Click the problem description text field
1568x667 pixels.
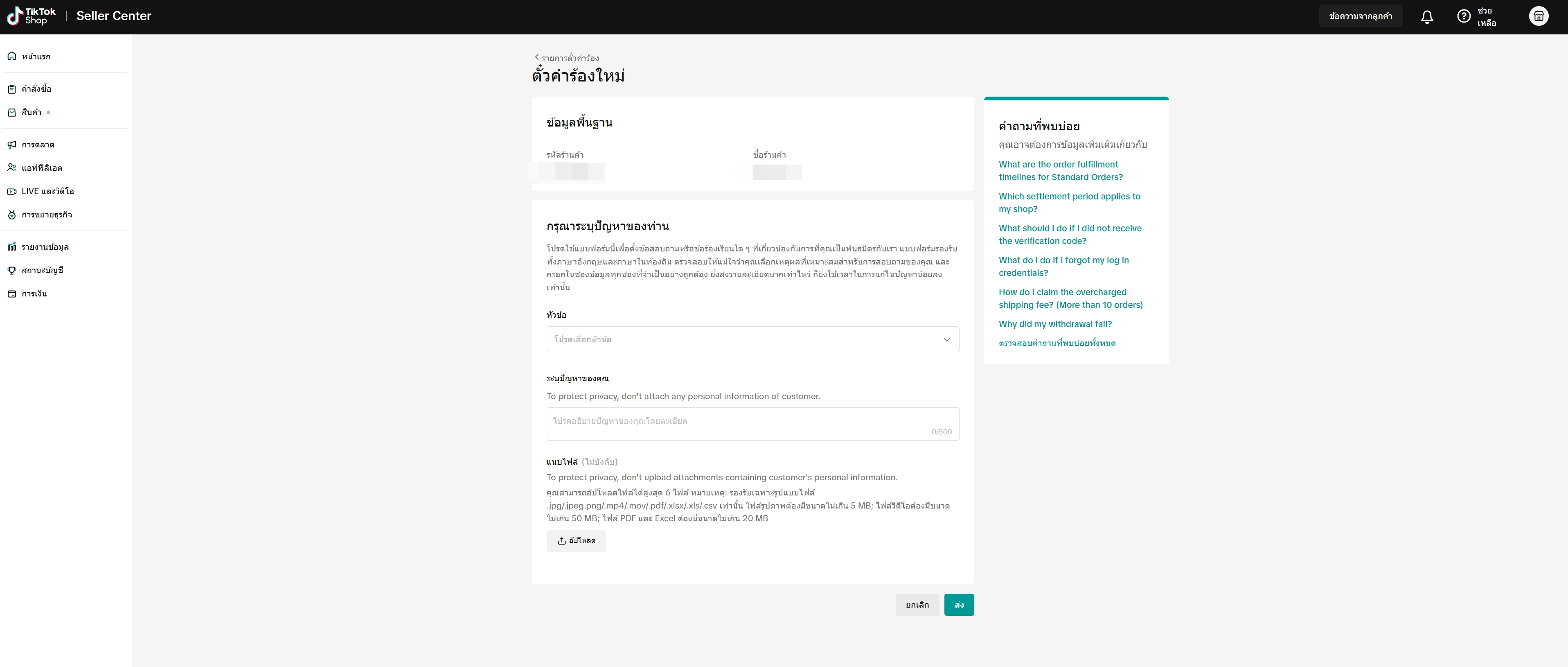click(752, 424)
